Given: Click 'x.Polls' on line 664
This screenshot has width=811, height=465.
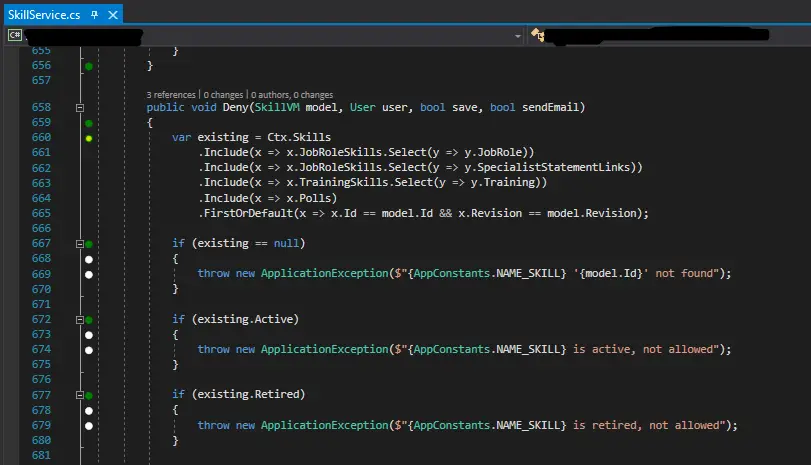Looking at the screenshot, I should tap(308, 198).
